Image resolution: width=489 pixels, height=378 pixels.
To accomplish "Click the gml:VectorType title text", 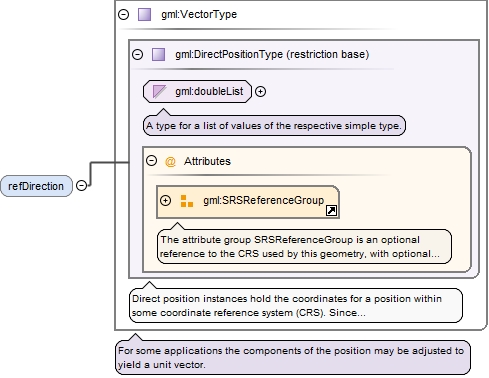I will 199,14.
